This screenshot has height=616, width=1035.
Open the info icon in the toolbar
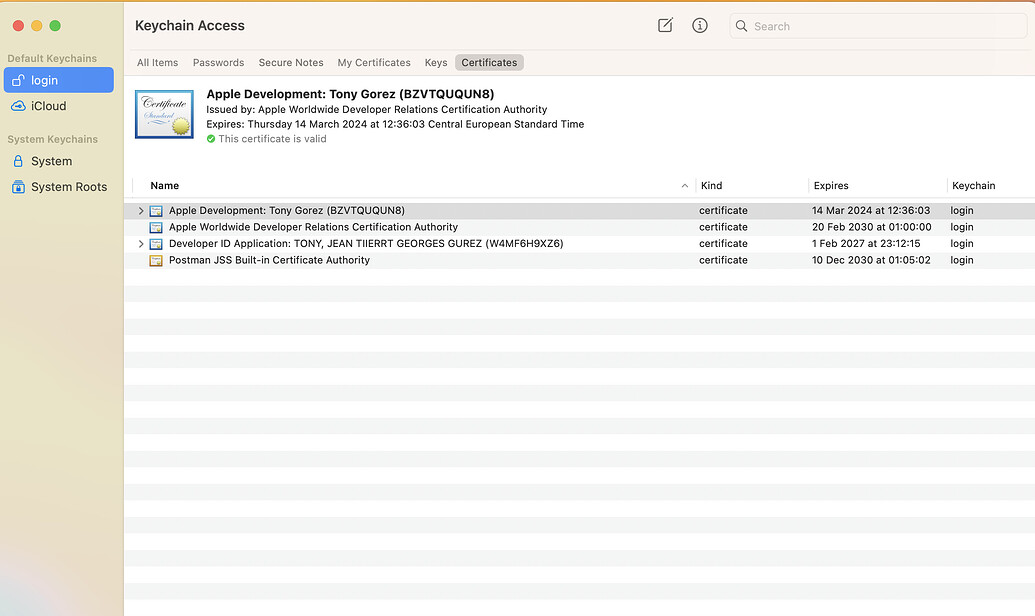(699, 25)
